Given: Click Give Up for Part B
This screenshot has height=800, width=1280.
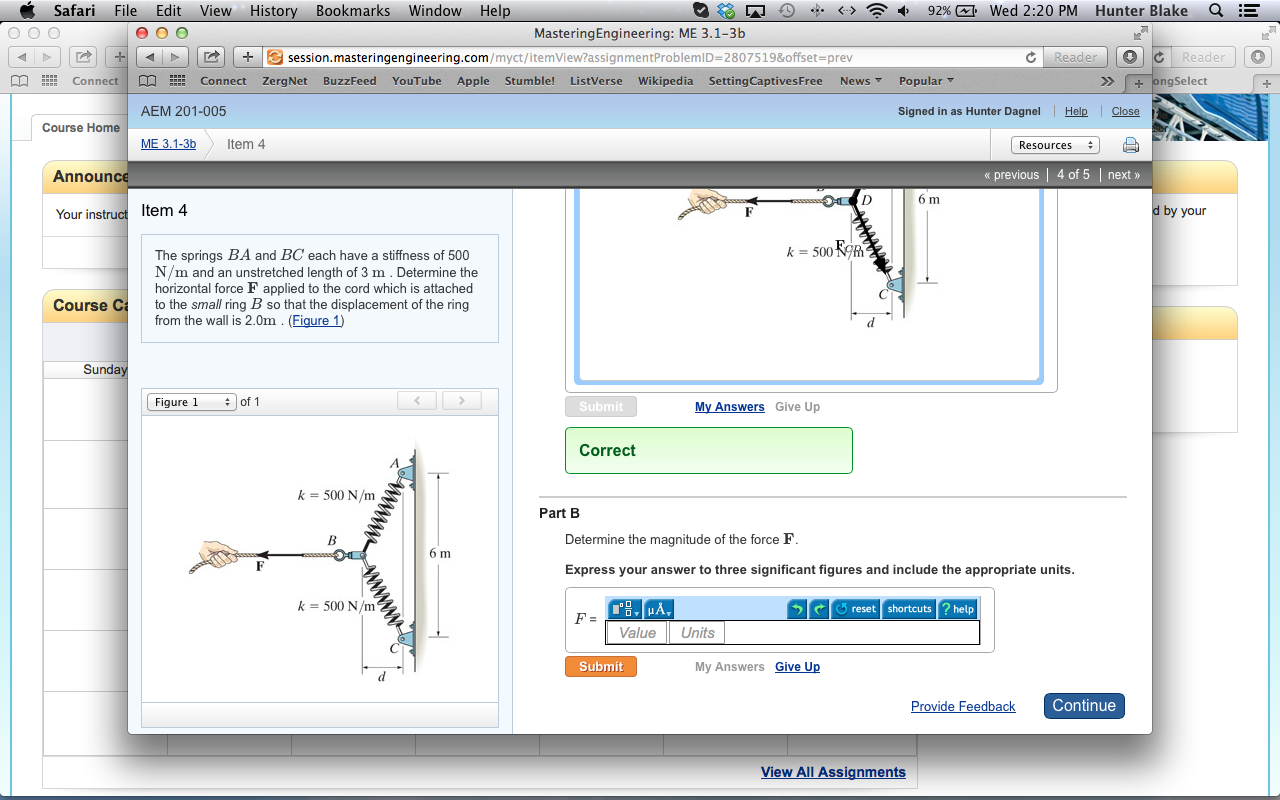Looking at the screenshot, I should (x=797, y=667).
